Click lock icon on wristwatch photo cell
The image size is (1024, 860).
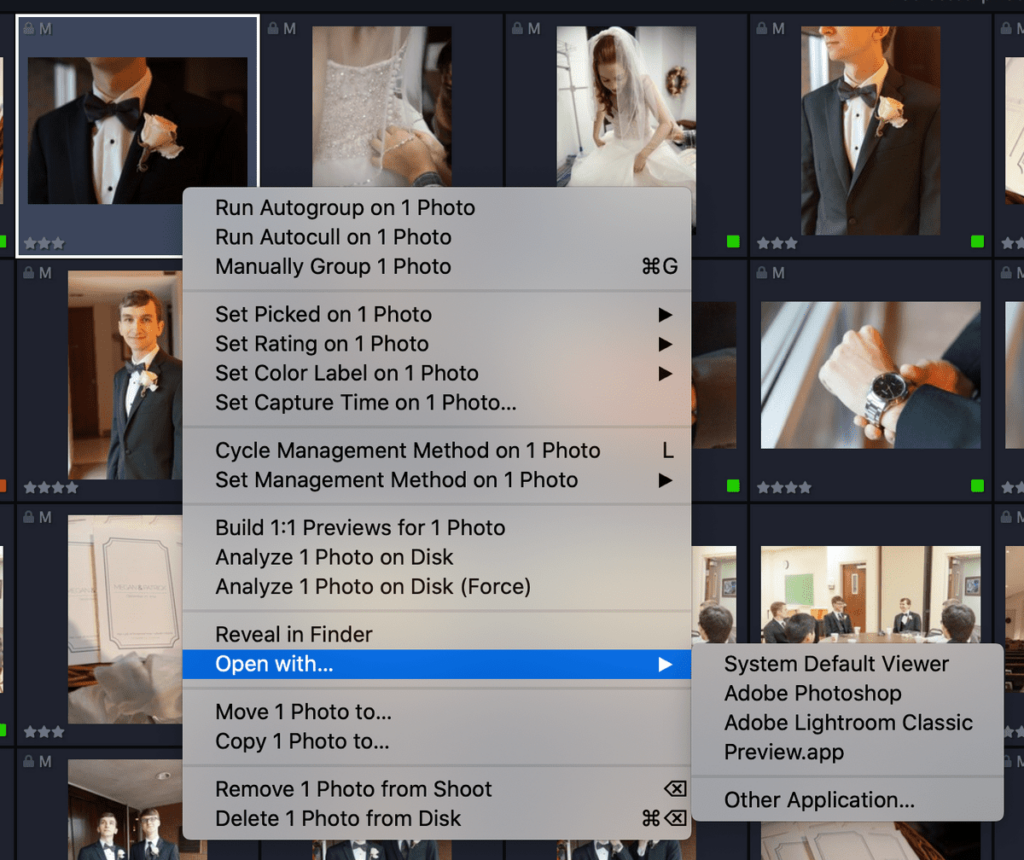[761, 273]
